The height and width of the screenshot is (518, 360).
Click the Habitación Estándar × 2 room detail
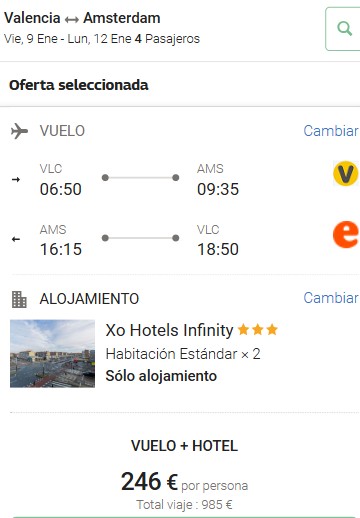183,354
